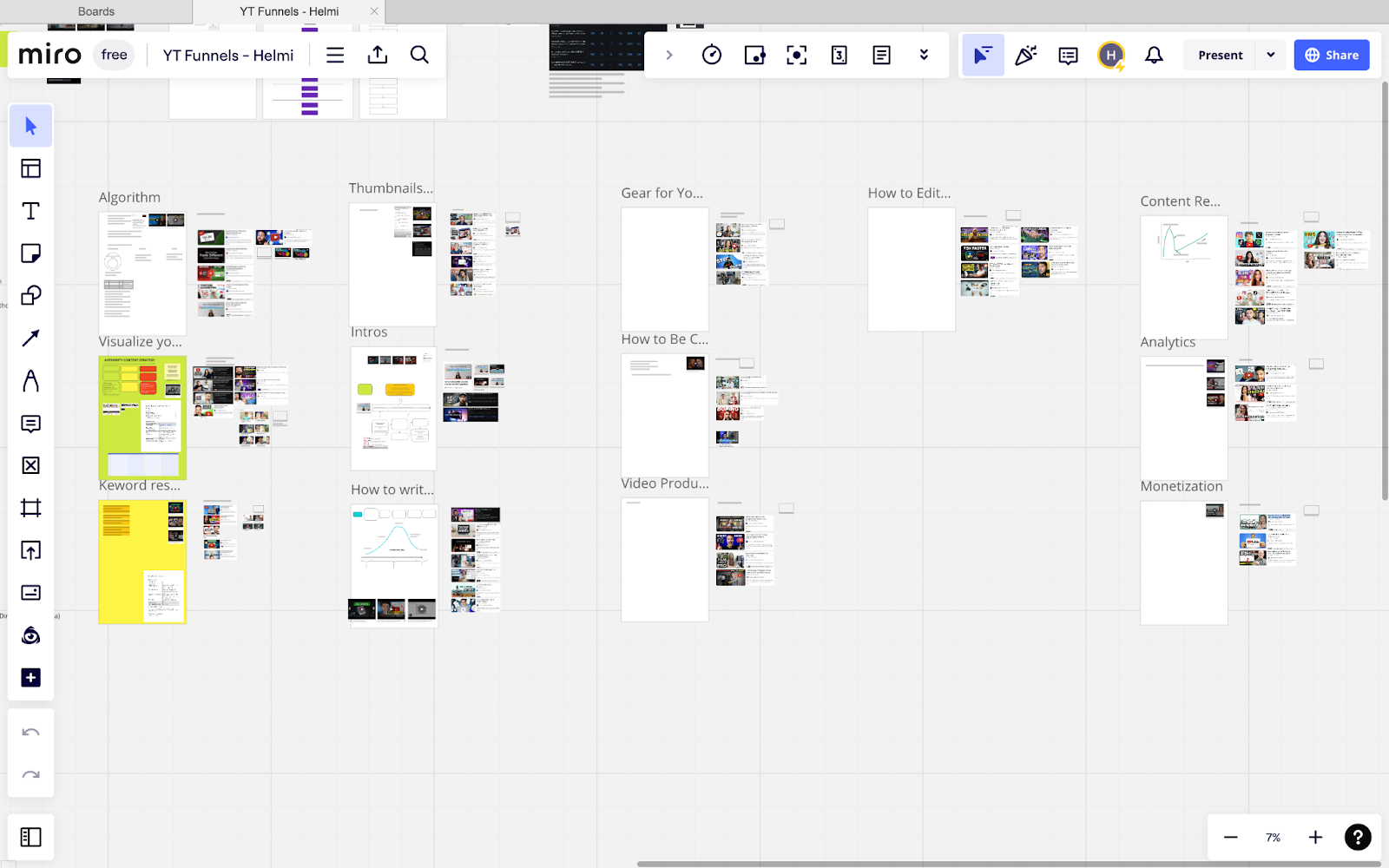Expand more collaboration tools chevron
The image size is (1389, 868).
[x=924, y=56]
